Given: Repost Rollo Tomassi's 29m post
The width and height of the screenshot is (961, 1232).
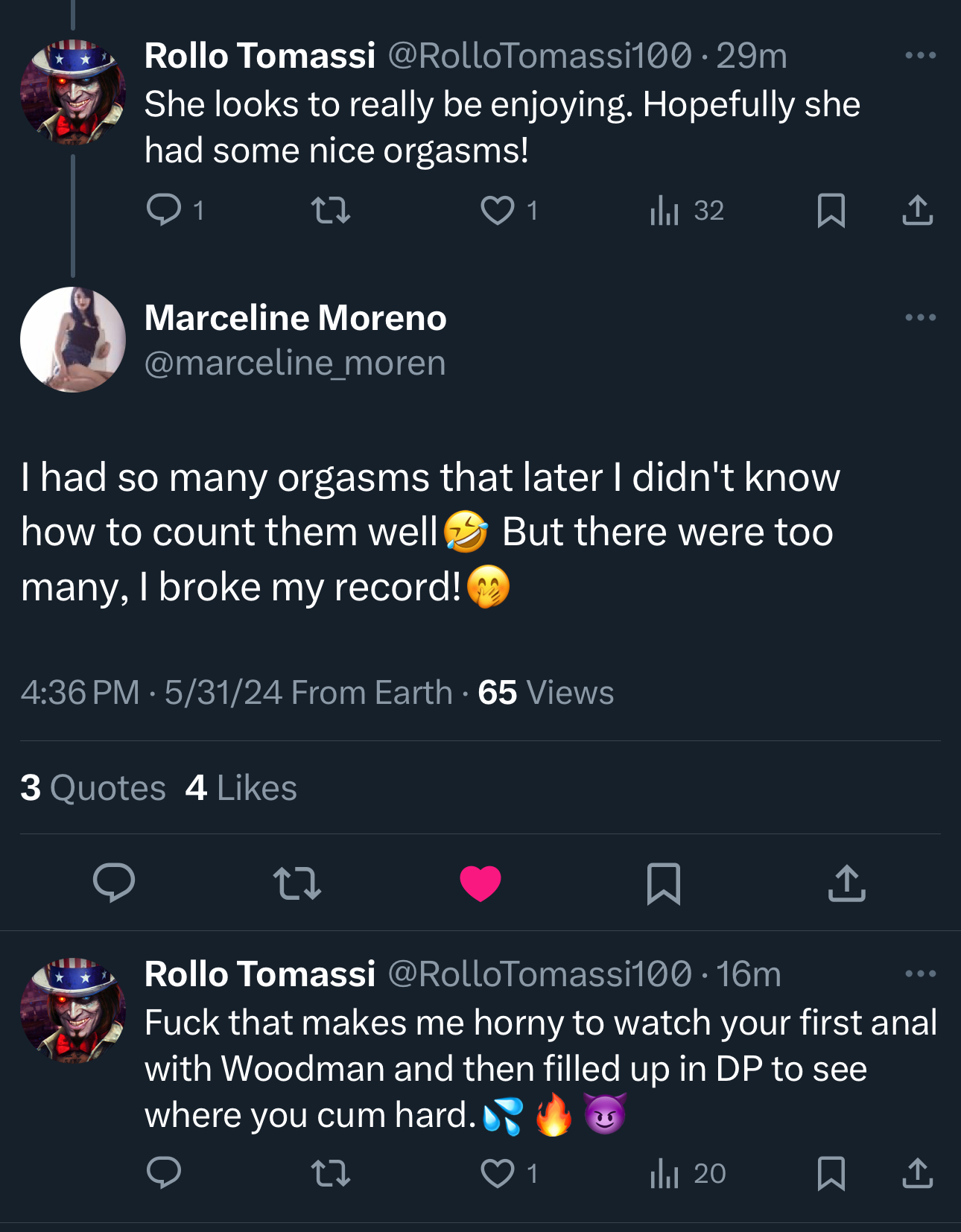Looking at the screenshot, I should coord(330,210).
